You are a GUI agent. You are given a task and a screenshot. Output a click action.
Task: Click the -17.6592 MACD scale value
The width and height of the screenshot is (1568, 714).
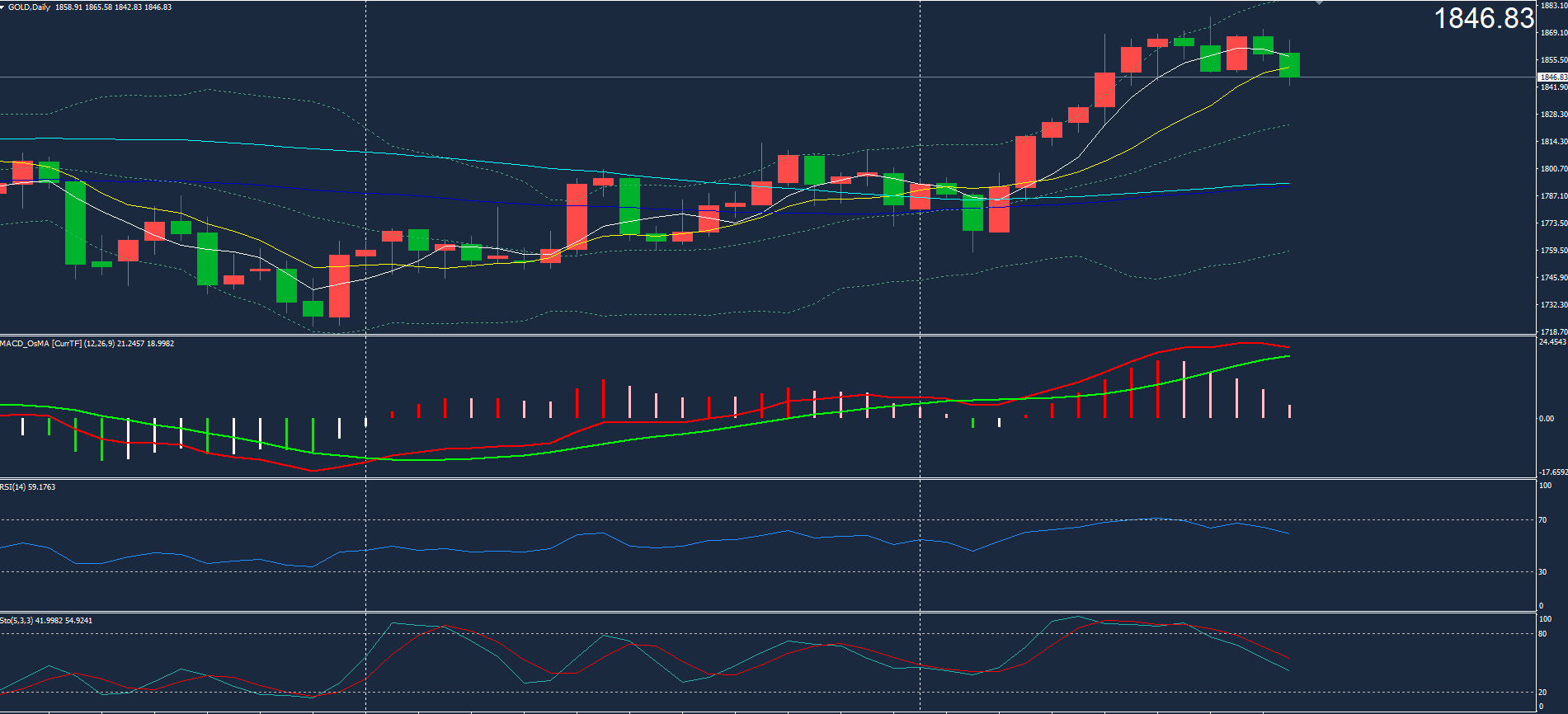(x=1553, y=472)
